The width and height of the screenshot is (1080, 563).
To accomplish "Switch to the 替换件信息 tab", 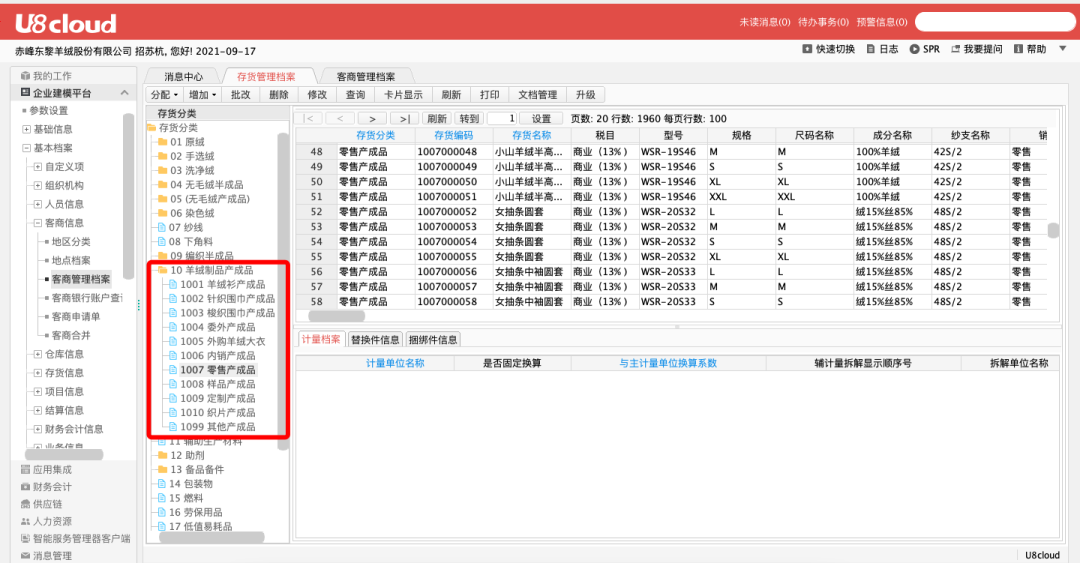I will [375, 339].
